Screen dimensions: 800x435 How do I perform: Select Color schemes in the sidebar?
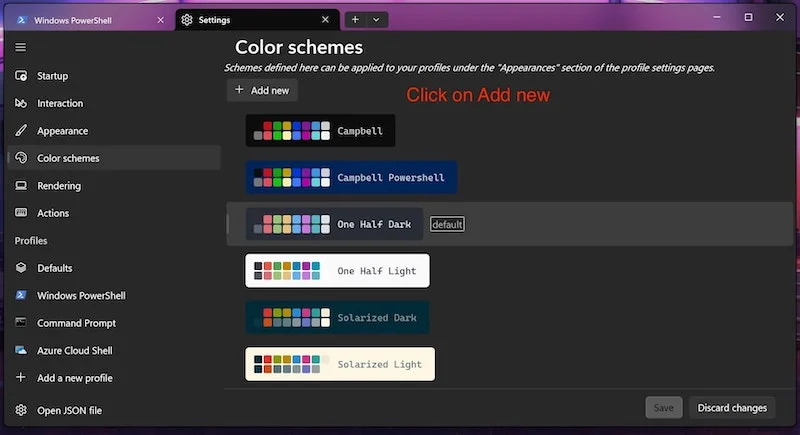point(114,158)
